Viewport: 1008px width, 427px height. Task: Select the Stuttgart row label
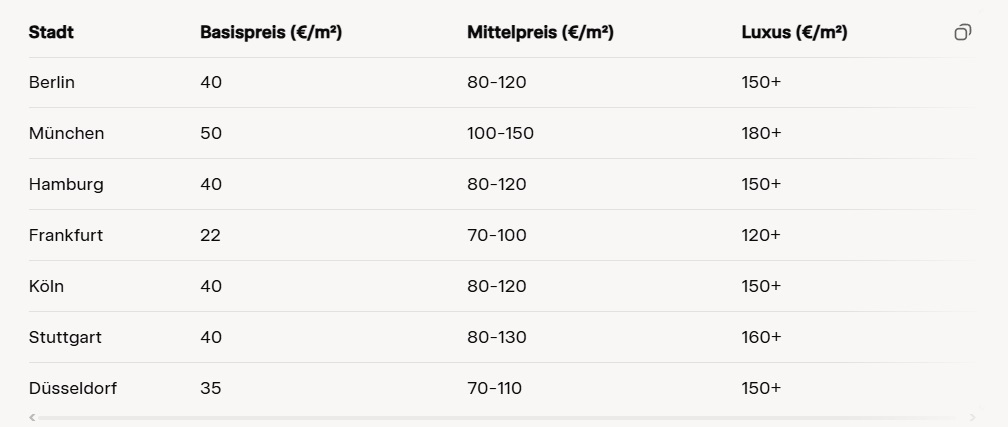point(65,337)
